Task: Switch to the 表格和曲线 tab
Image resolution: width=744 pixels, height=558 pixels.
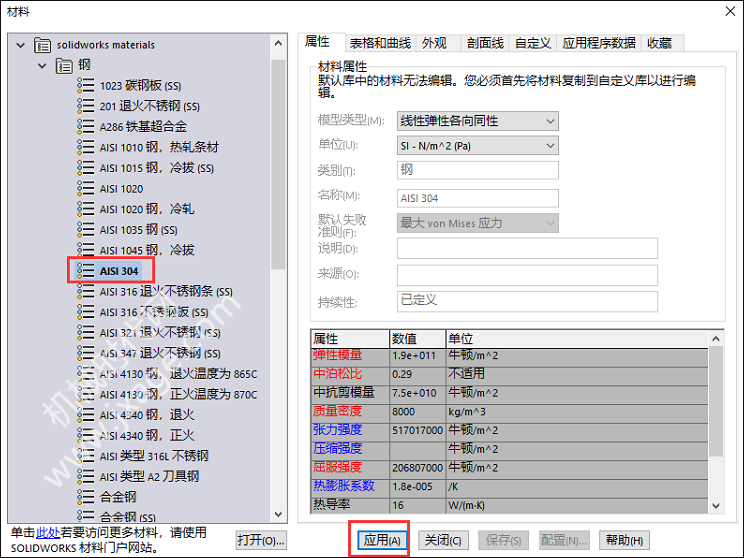Action: pyautogui.click(x=381, y=43)
